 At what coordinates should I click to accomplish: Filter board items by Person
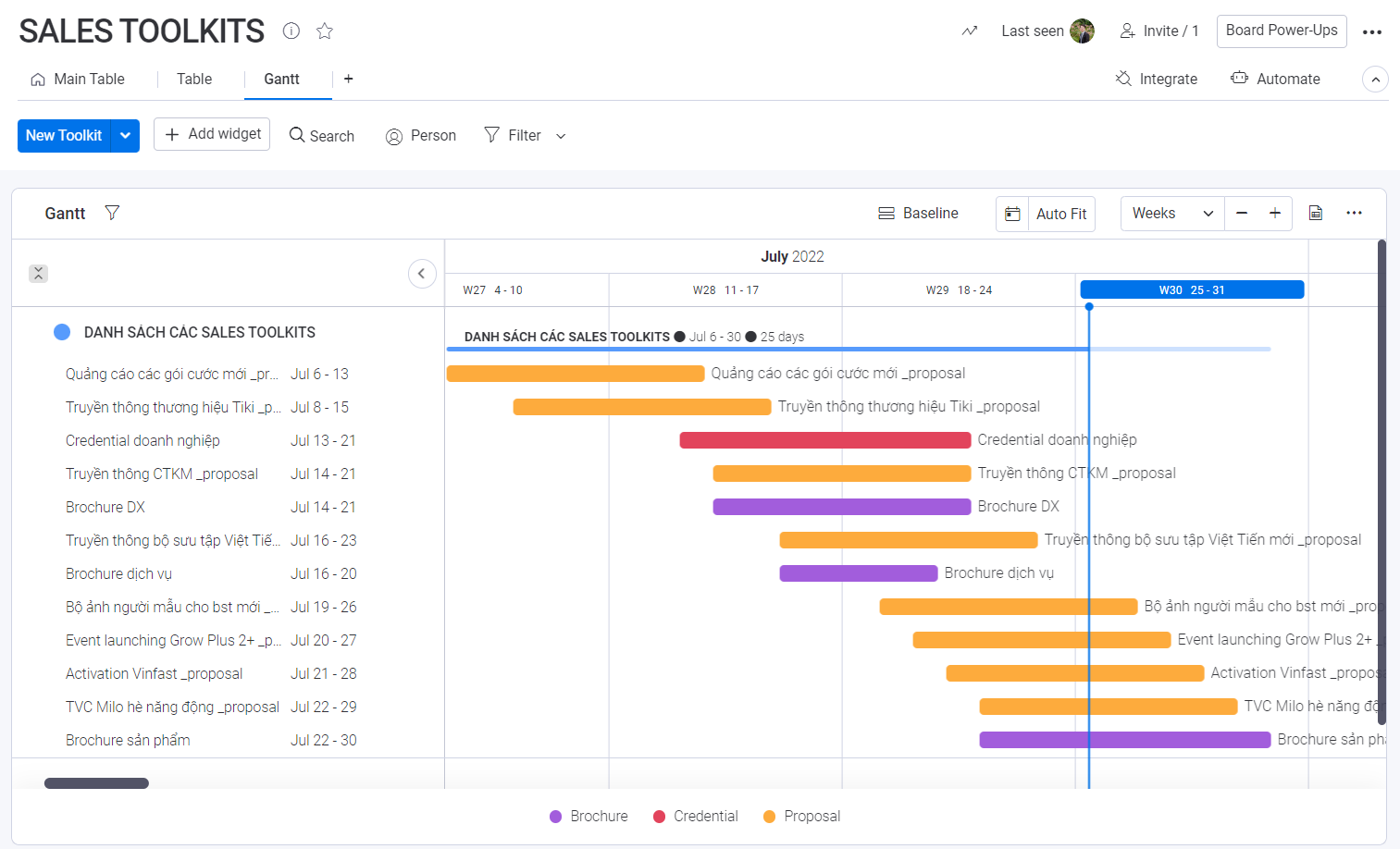tap(420, 135)
